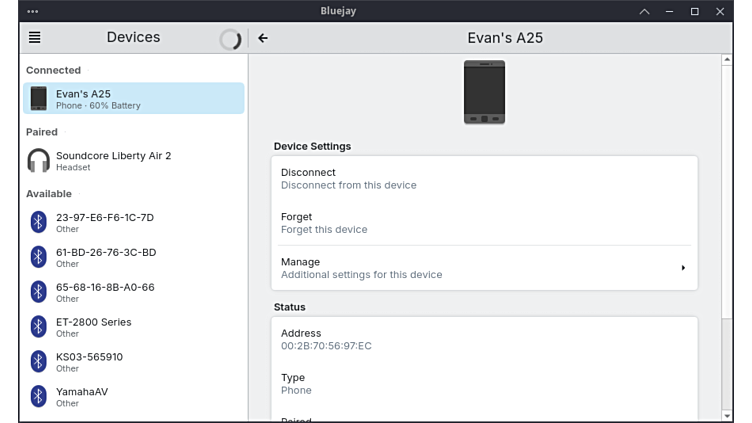Disconnect from this device
The height and width of the screenshot is (423, 752).
pos(484,178)
